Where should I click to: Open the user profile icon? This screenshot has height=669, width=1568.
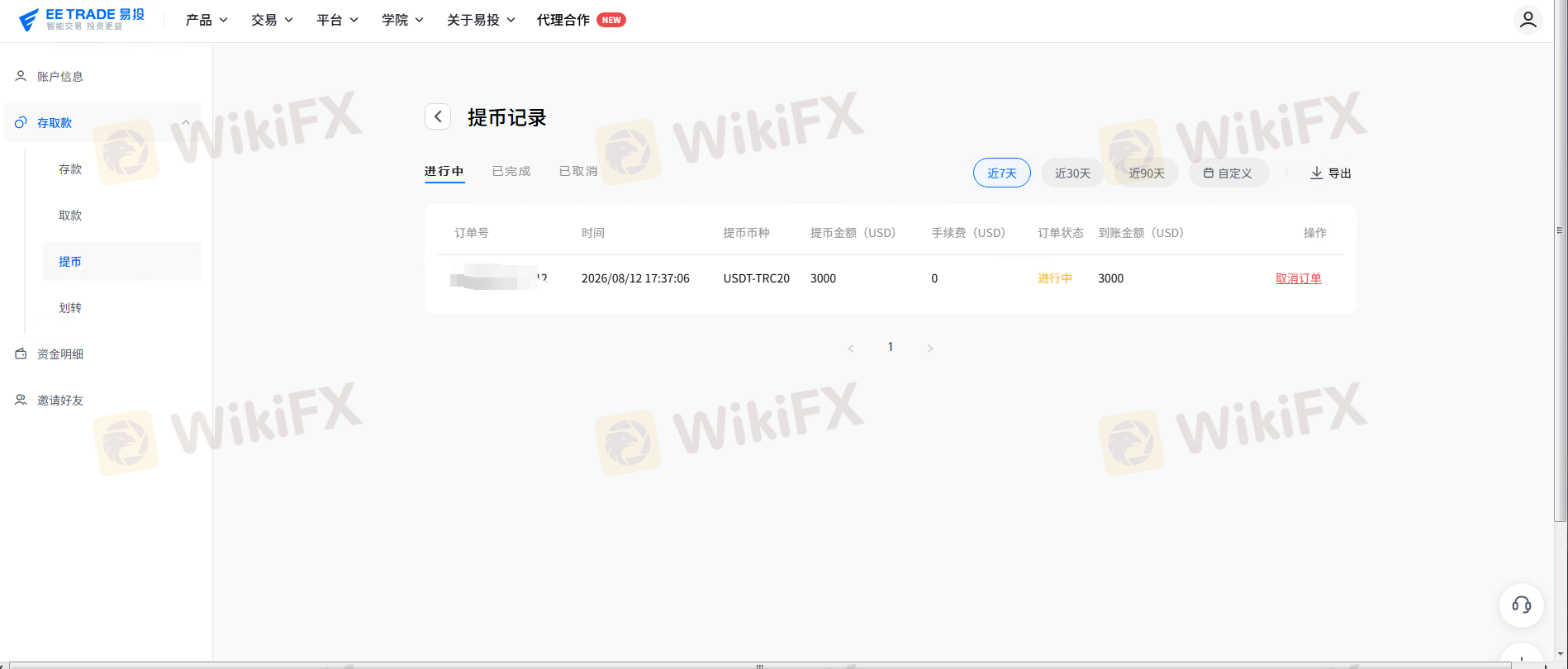pos(1528,19)
